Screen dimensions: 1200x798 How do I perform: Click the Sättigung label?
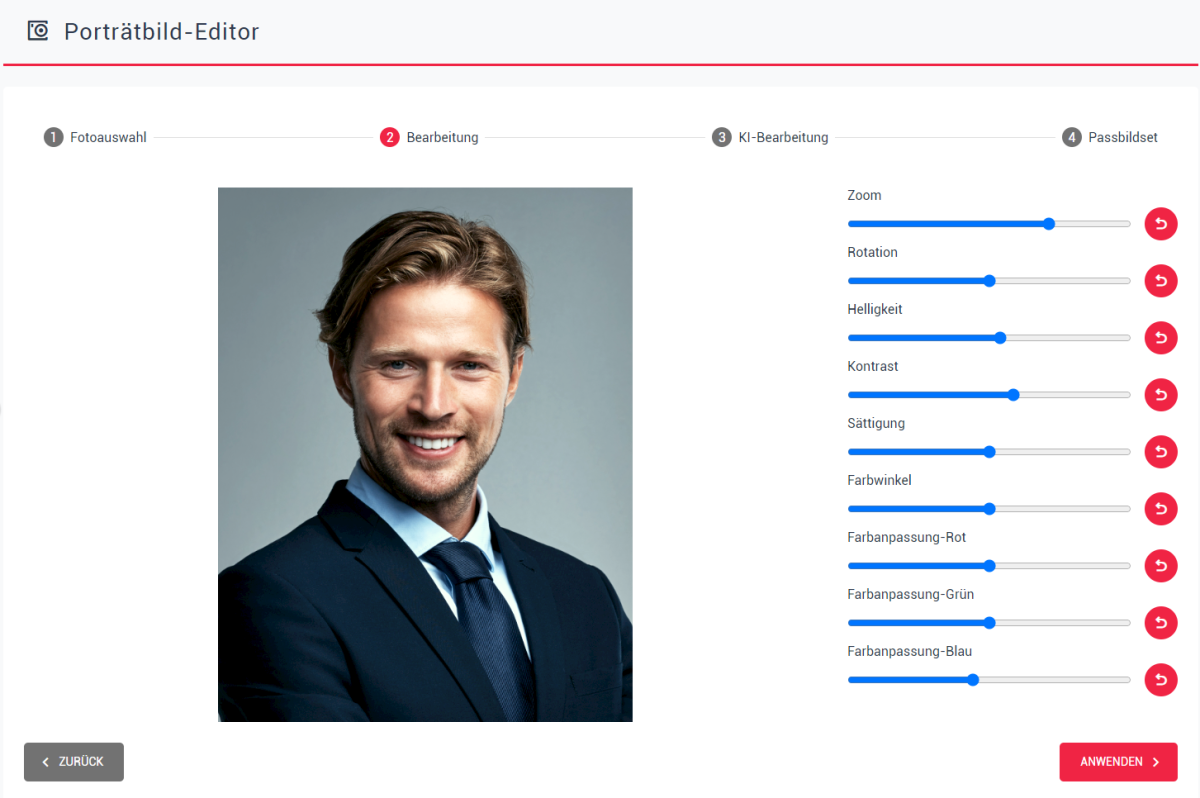click(x=876, y=423)
